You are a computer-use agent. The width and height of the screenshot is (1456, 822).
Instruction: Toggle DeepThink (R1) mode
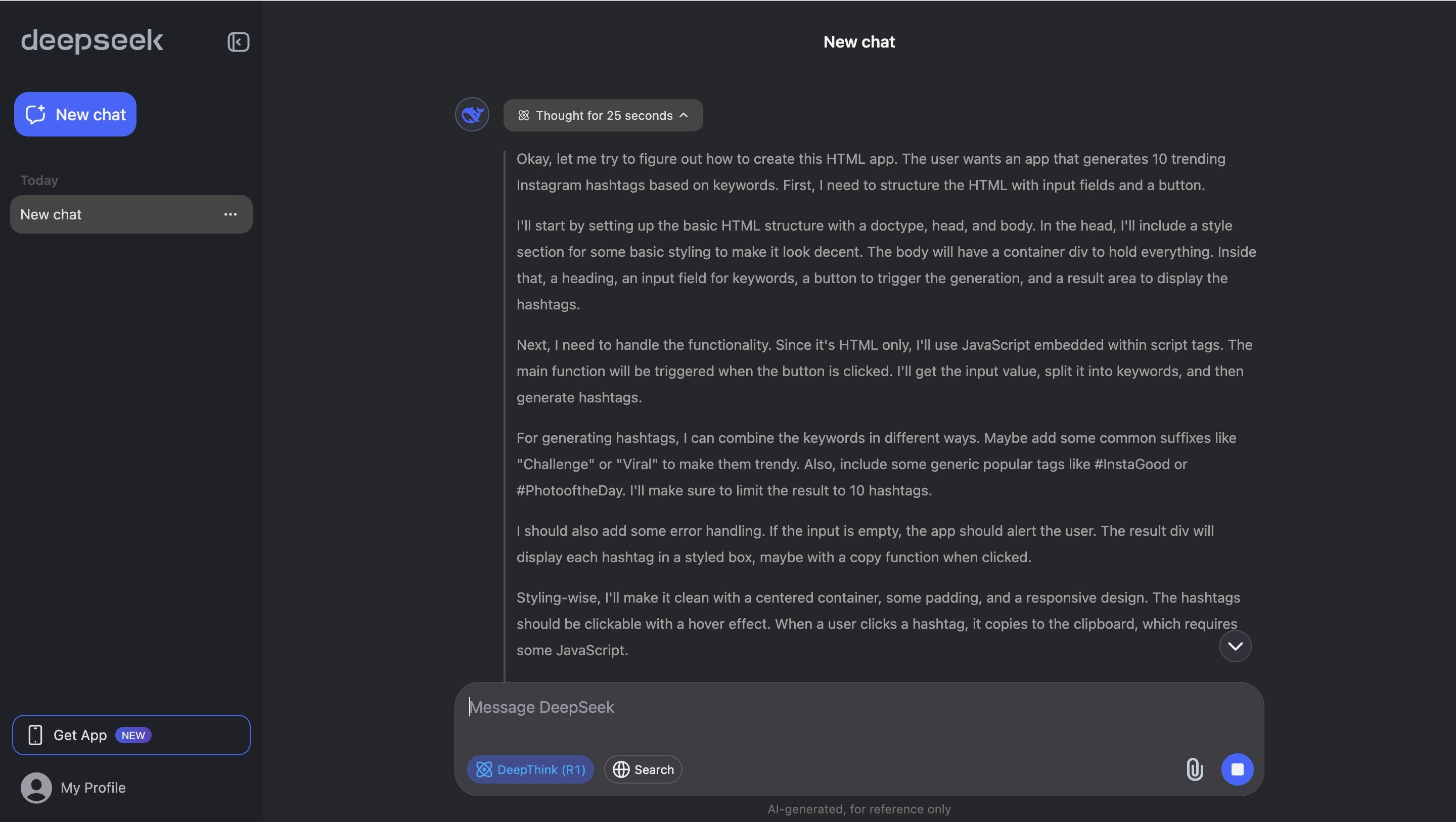pyautogui.click(x=530, y=769)
